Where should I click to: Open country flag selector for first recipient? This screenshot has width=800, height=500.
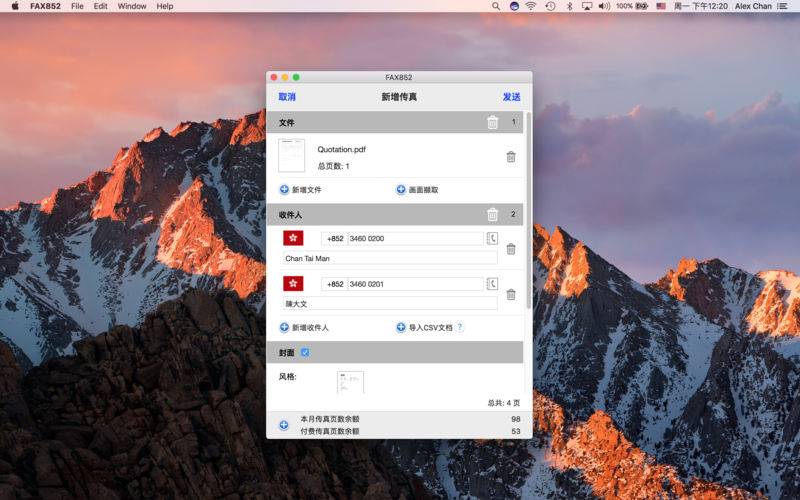pos(293,239)
